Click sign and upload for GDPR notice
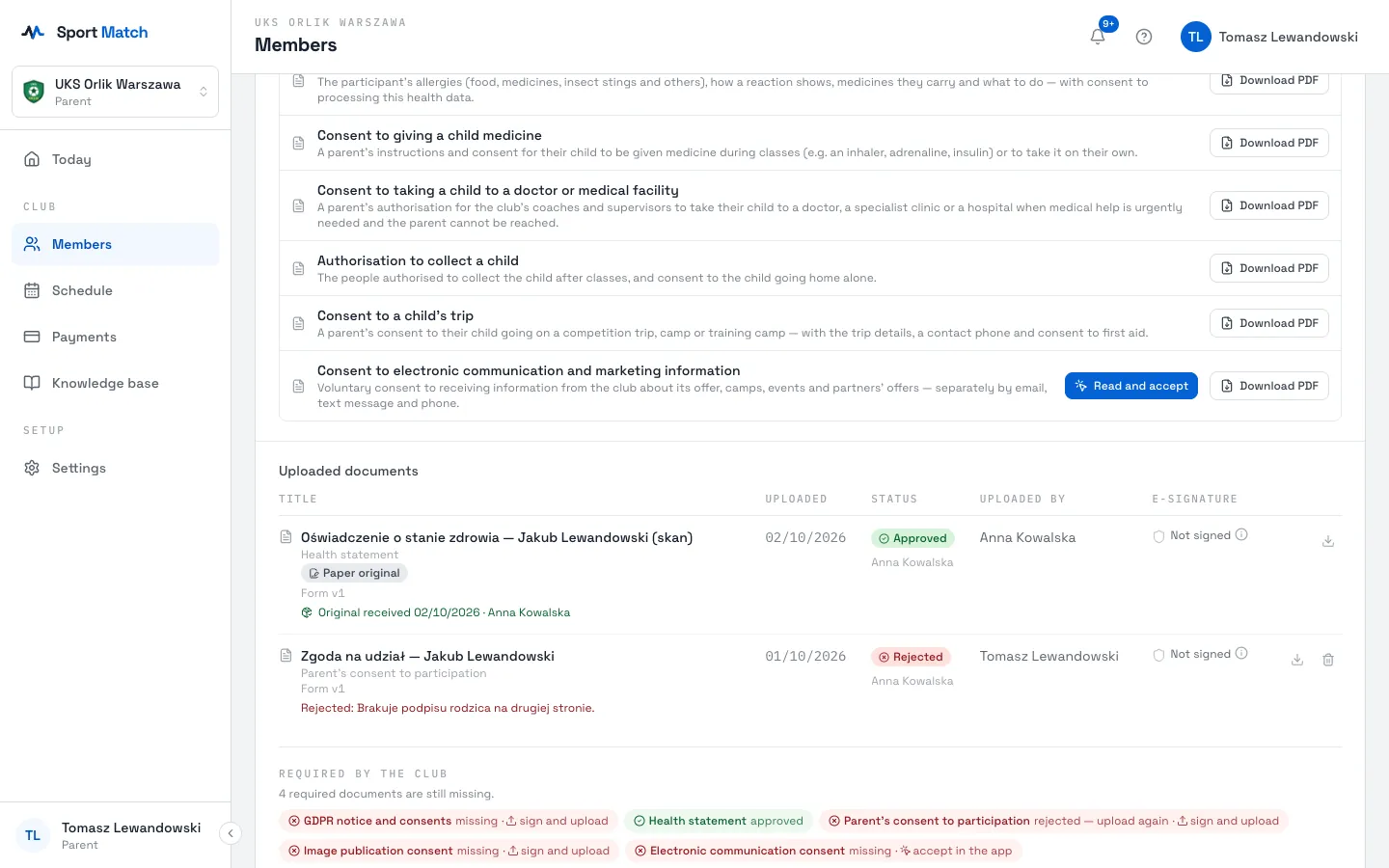The width and height of the screenshot is (1389, 868). 557,821
